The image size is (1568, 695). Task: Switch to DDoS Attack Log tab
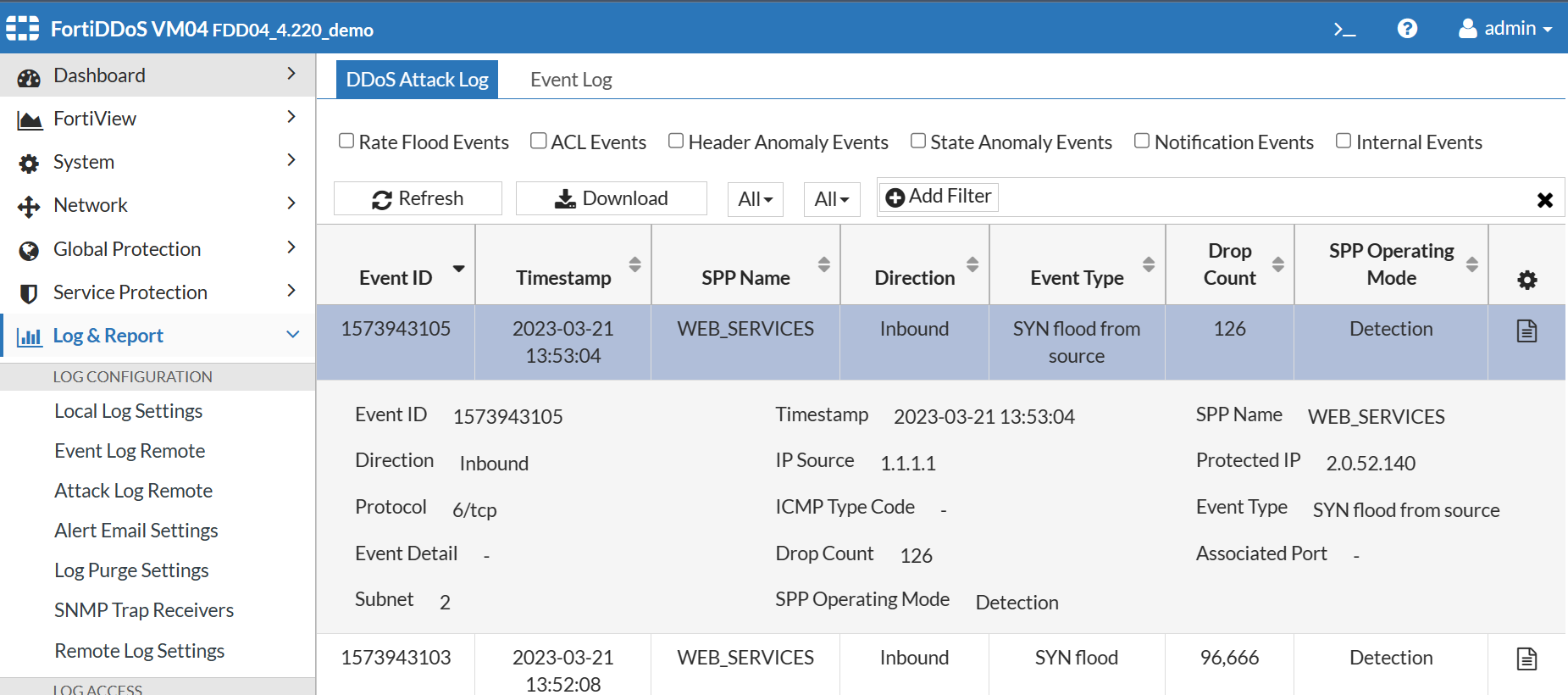pos(417,80)
